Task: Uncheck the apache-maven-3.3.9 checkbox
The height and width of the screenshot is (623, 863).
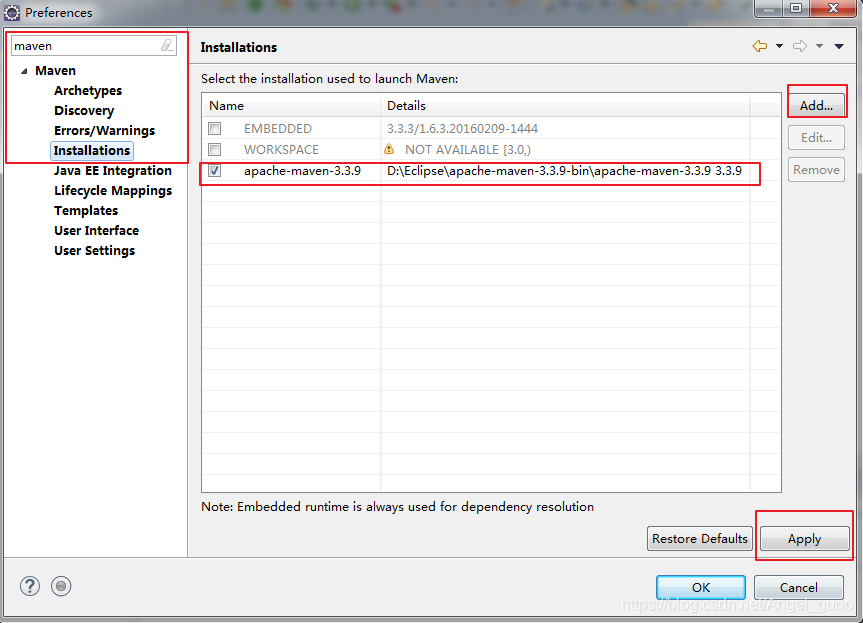Action: [x=215, y=171]
